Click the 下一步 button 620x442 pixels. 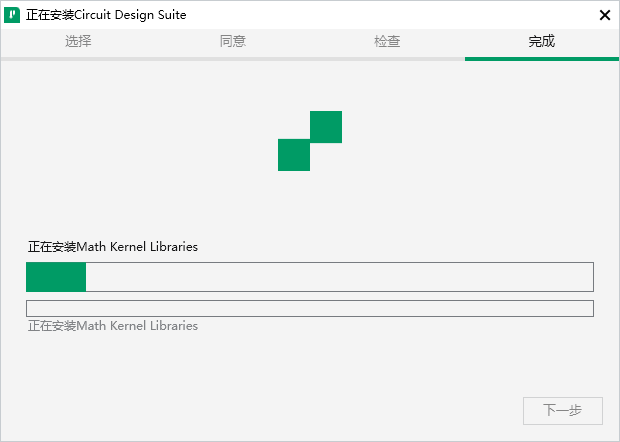(563, 411)
